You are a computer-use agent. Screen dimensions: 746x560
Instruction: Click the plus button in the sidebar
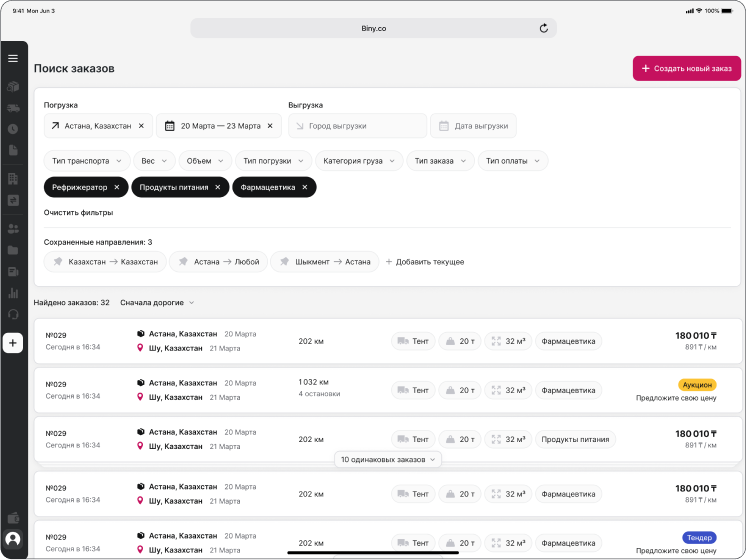pos(13,343)
